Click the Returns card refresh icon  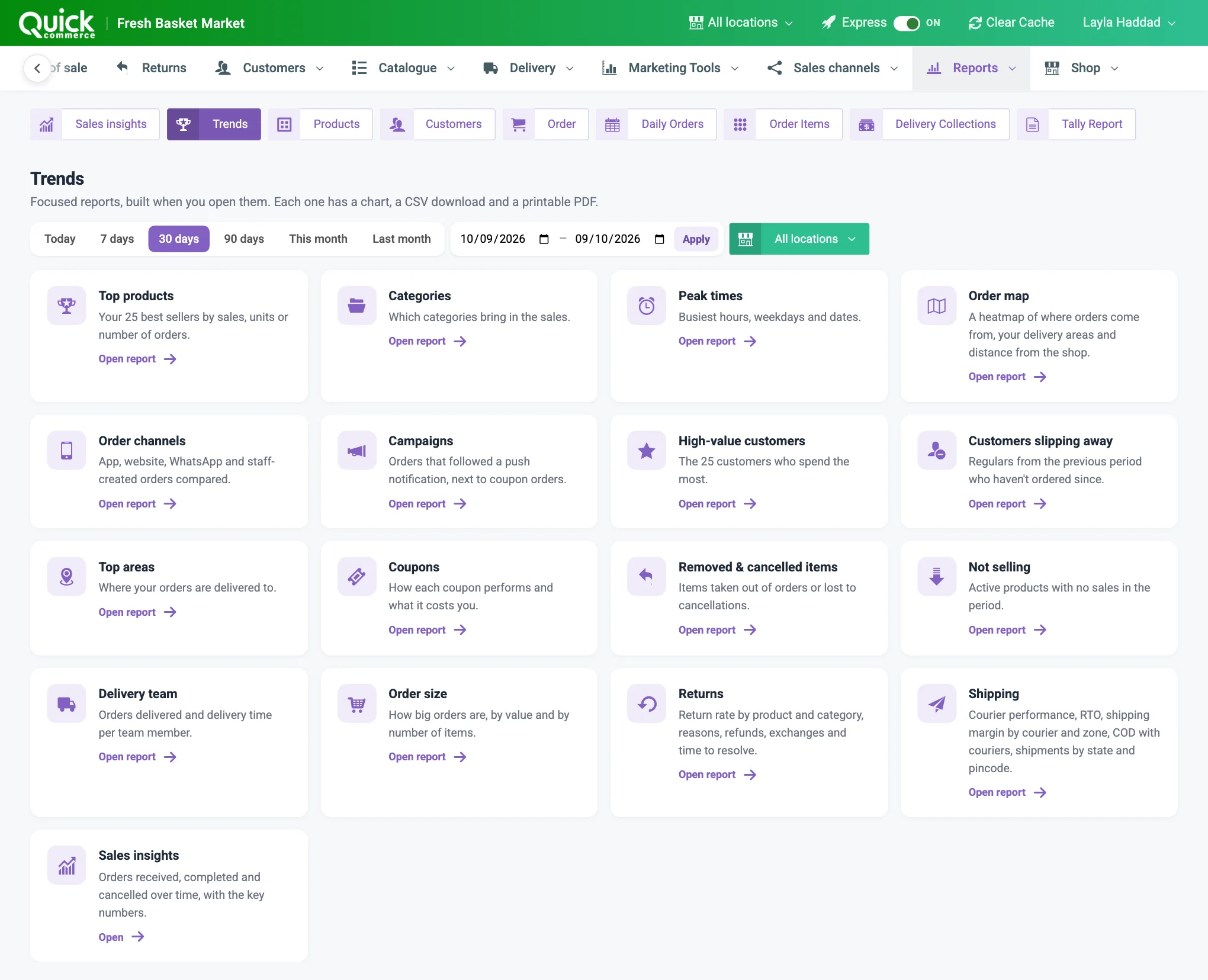[x=647, y=703]
